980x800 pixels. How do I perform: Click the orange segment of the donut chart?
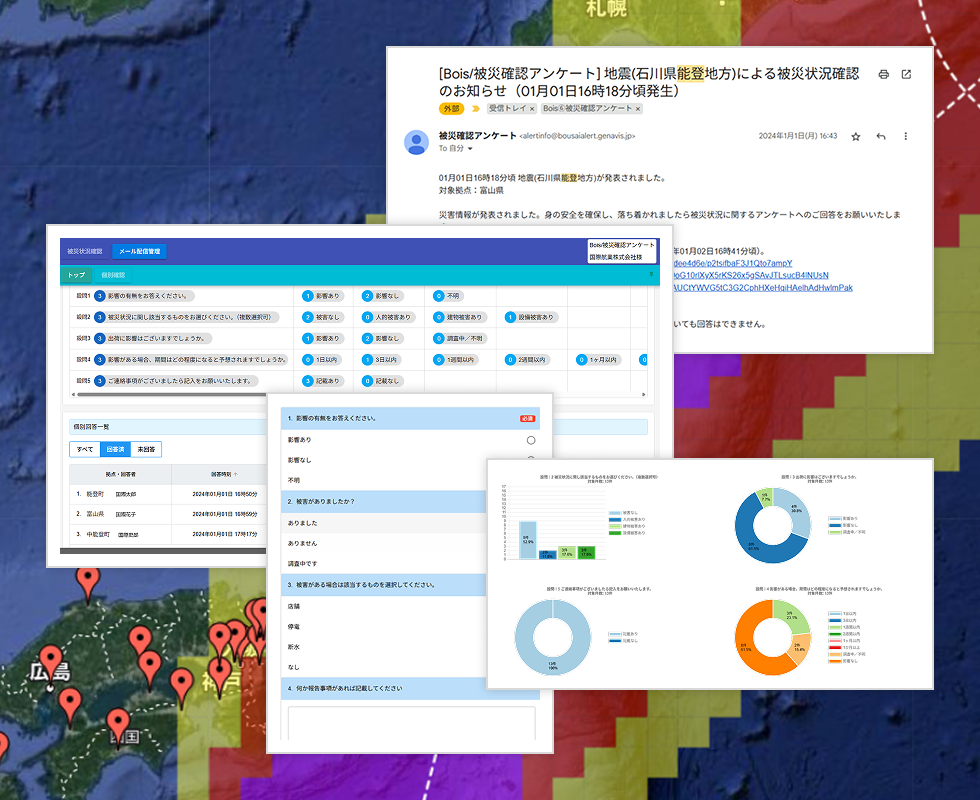(752, 640)
